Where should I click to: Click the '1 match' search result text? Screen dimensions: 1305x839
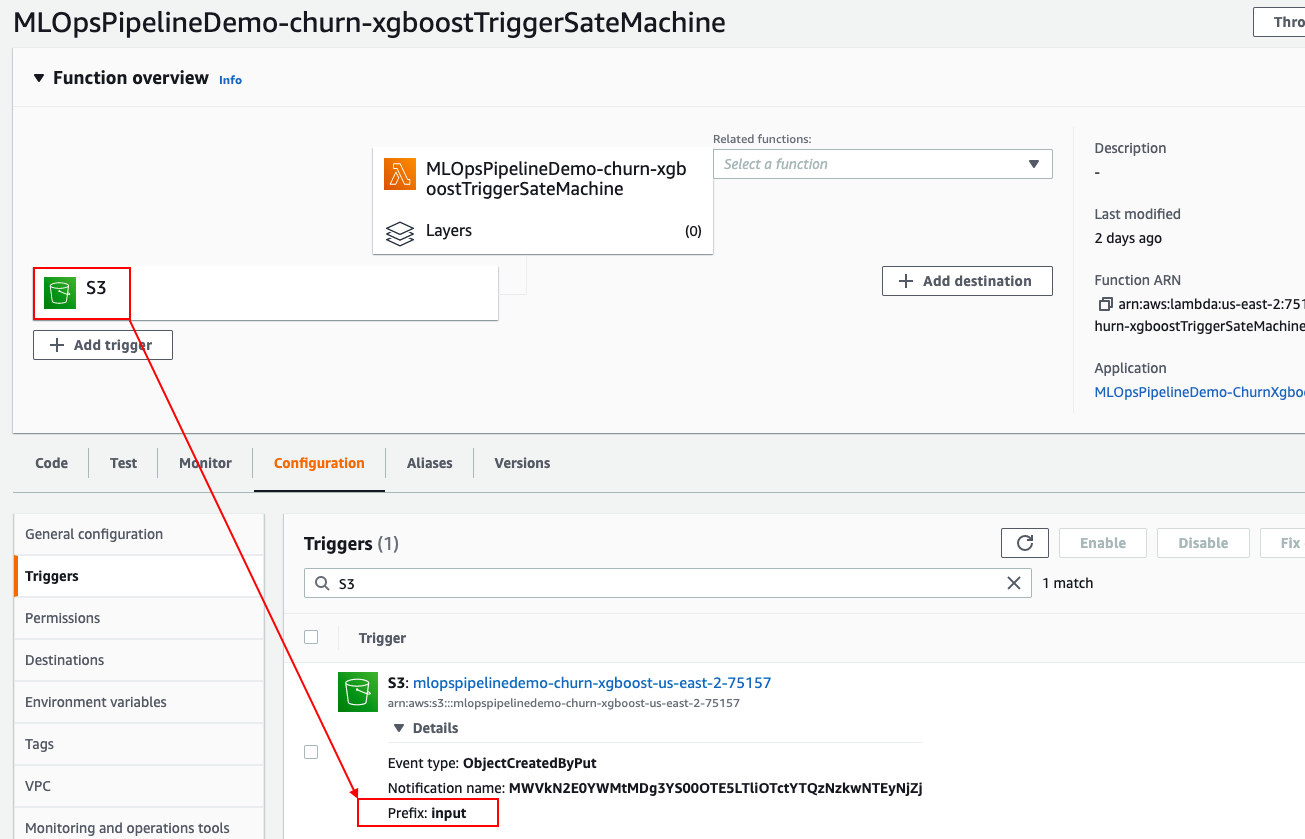[1068, 583]
